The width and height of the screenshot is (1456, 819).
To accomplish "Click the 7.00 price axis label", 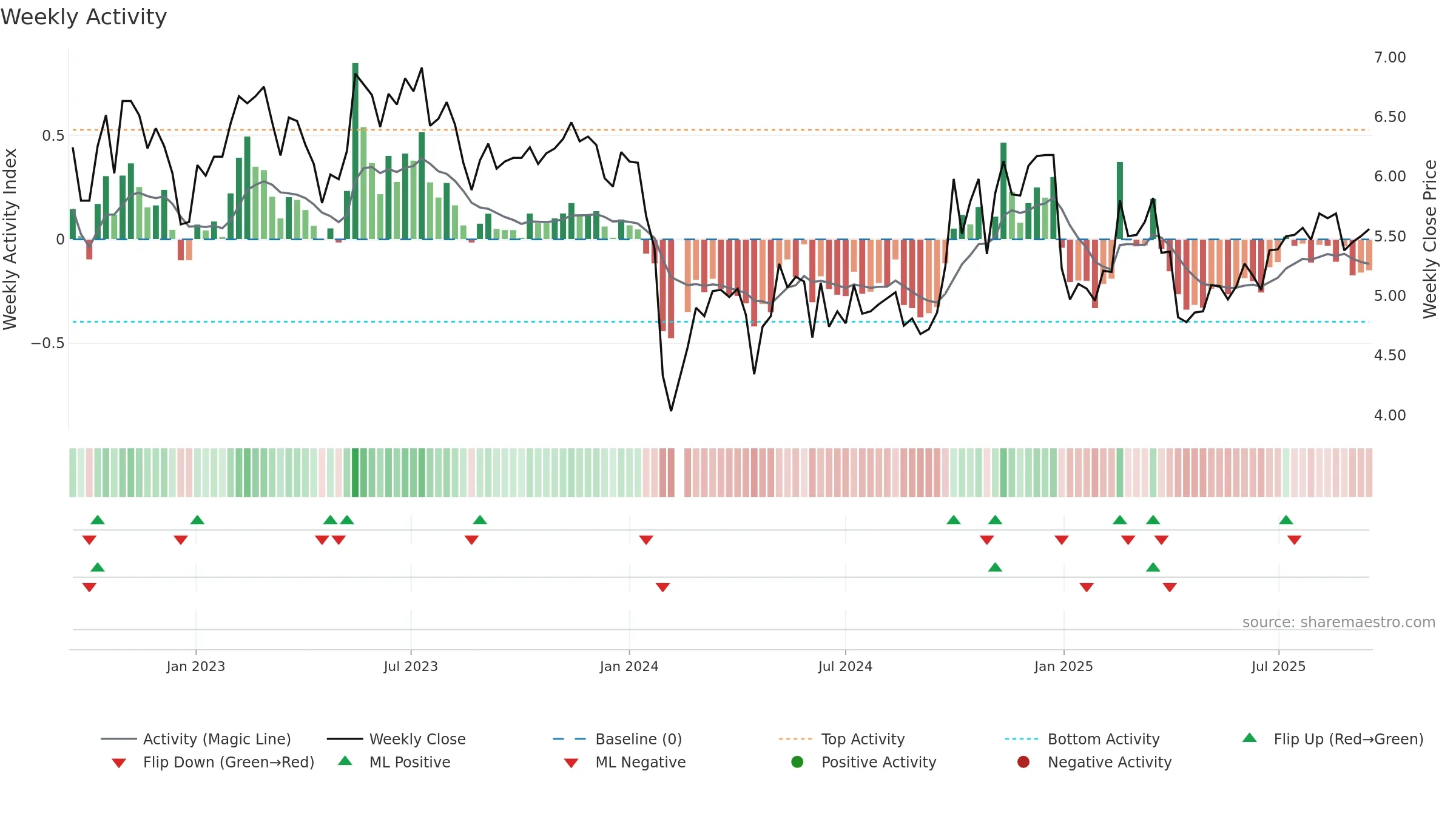I will (1390, 58).
